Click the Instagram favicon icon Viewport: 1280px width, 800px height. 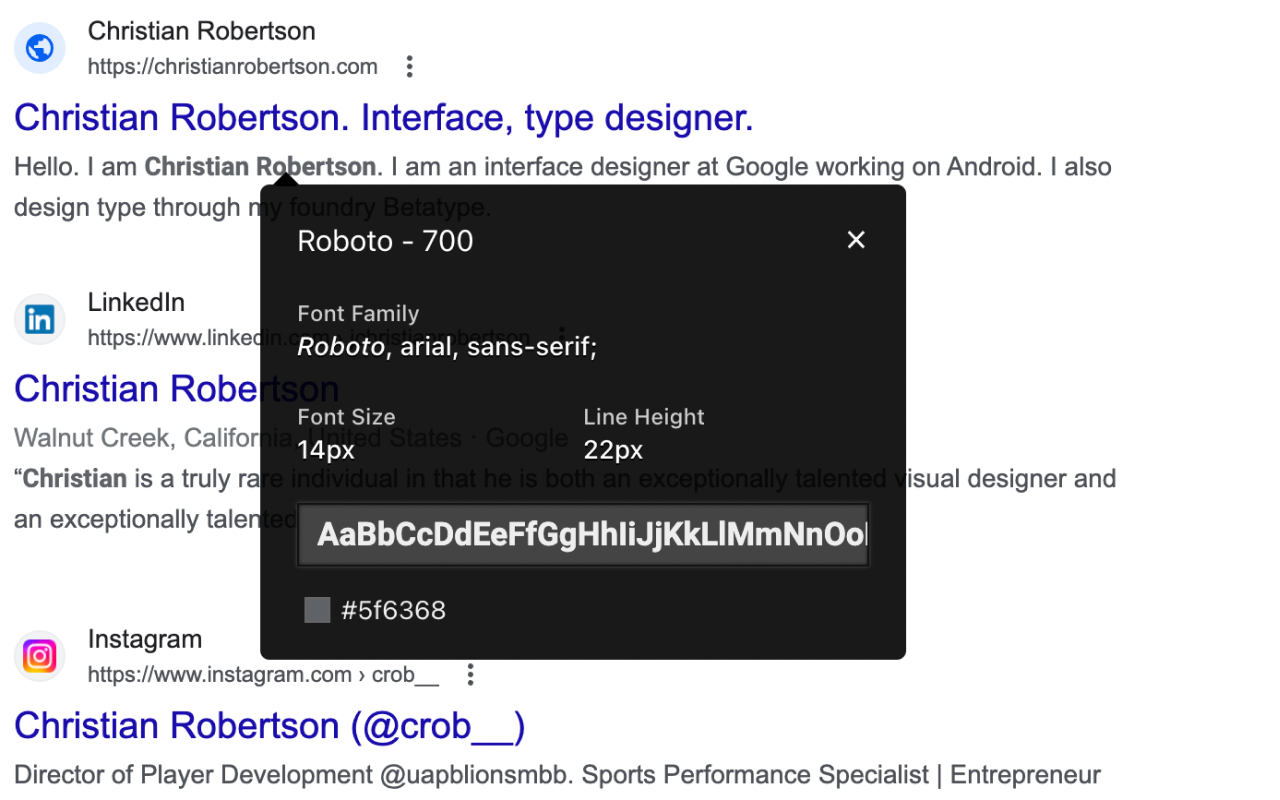(40, 656)
